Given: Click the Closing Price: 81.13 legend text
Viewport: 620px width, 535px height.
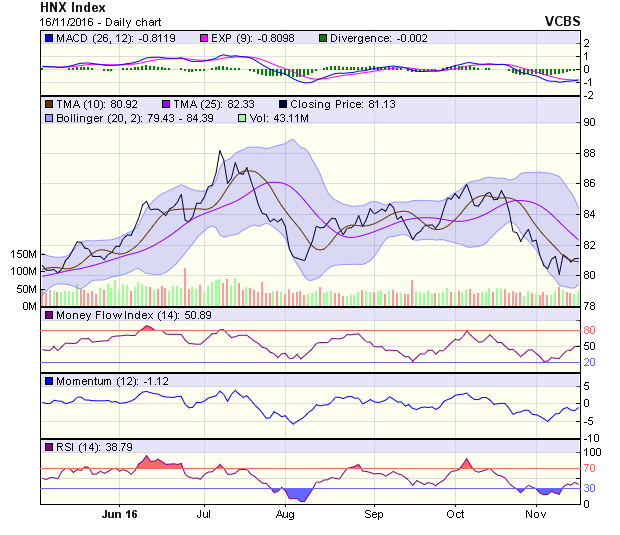Looking at the screenshot, I should [337, 103].
